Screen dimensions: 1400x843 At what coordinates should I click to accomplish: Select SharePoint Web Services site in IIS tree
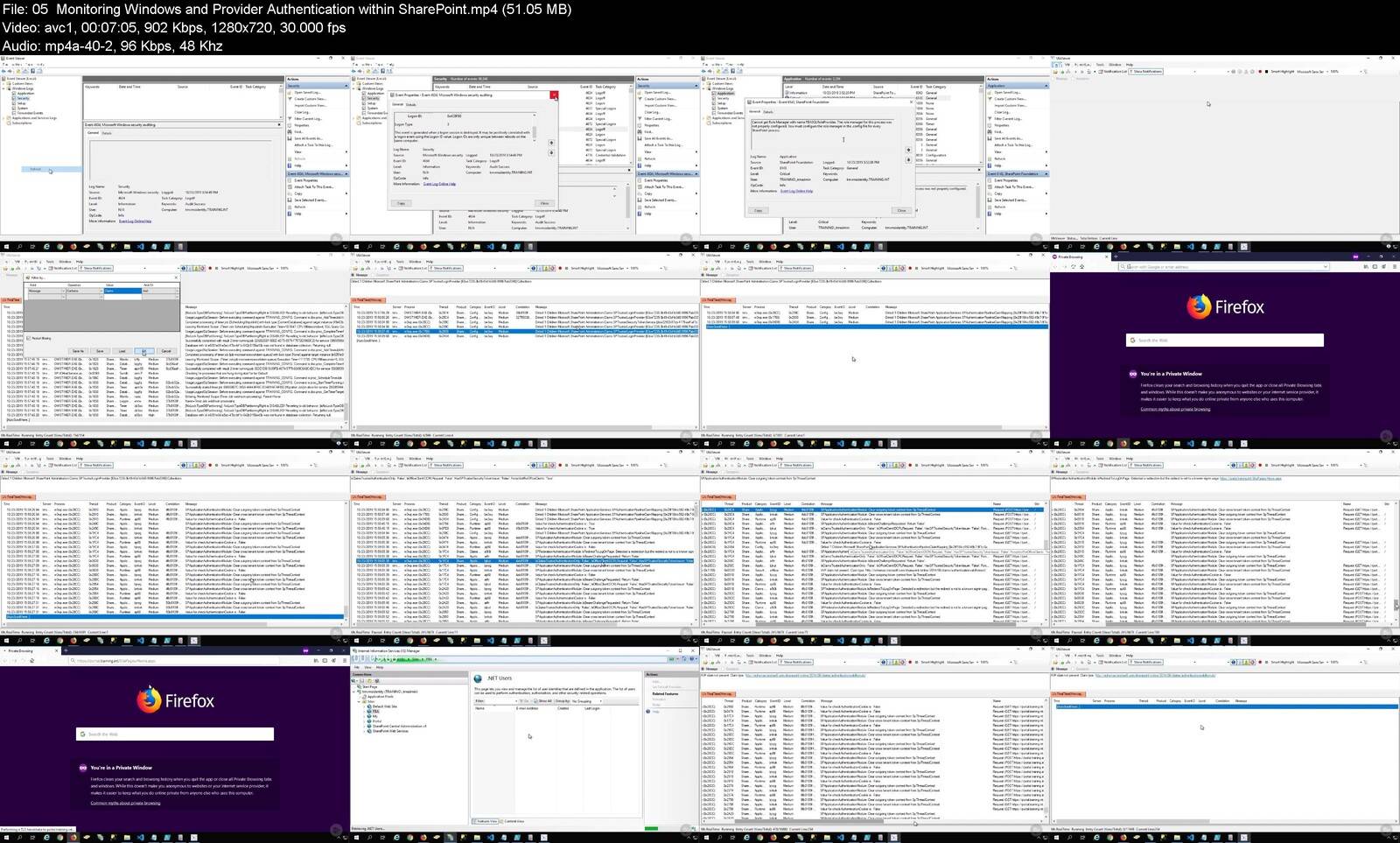pos(388,731)
